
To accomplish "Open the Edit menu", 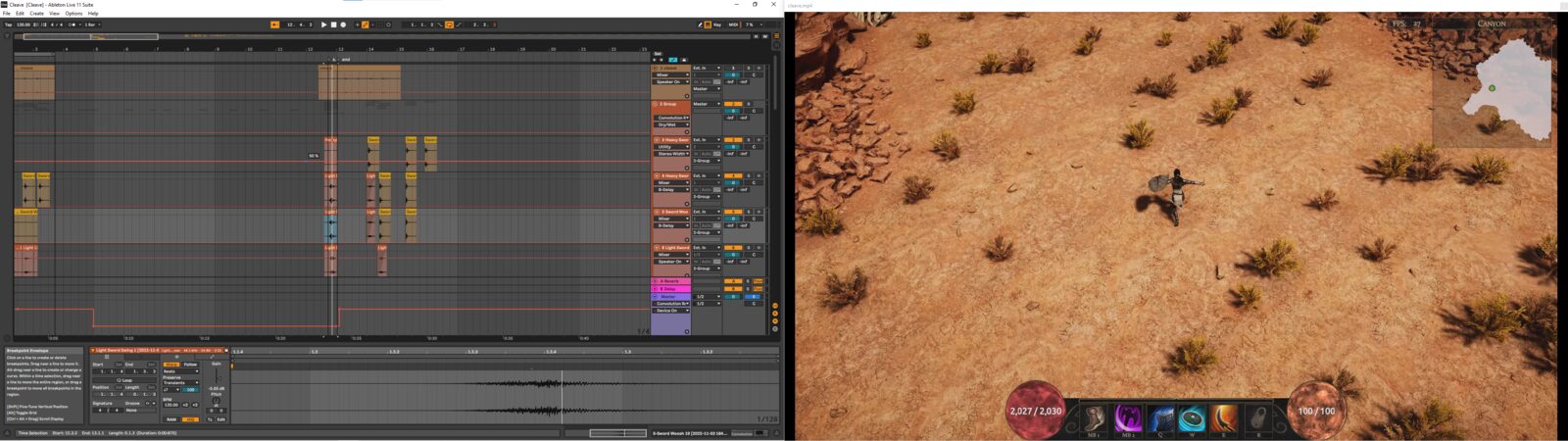I will (20, 14).
